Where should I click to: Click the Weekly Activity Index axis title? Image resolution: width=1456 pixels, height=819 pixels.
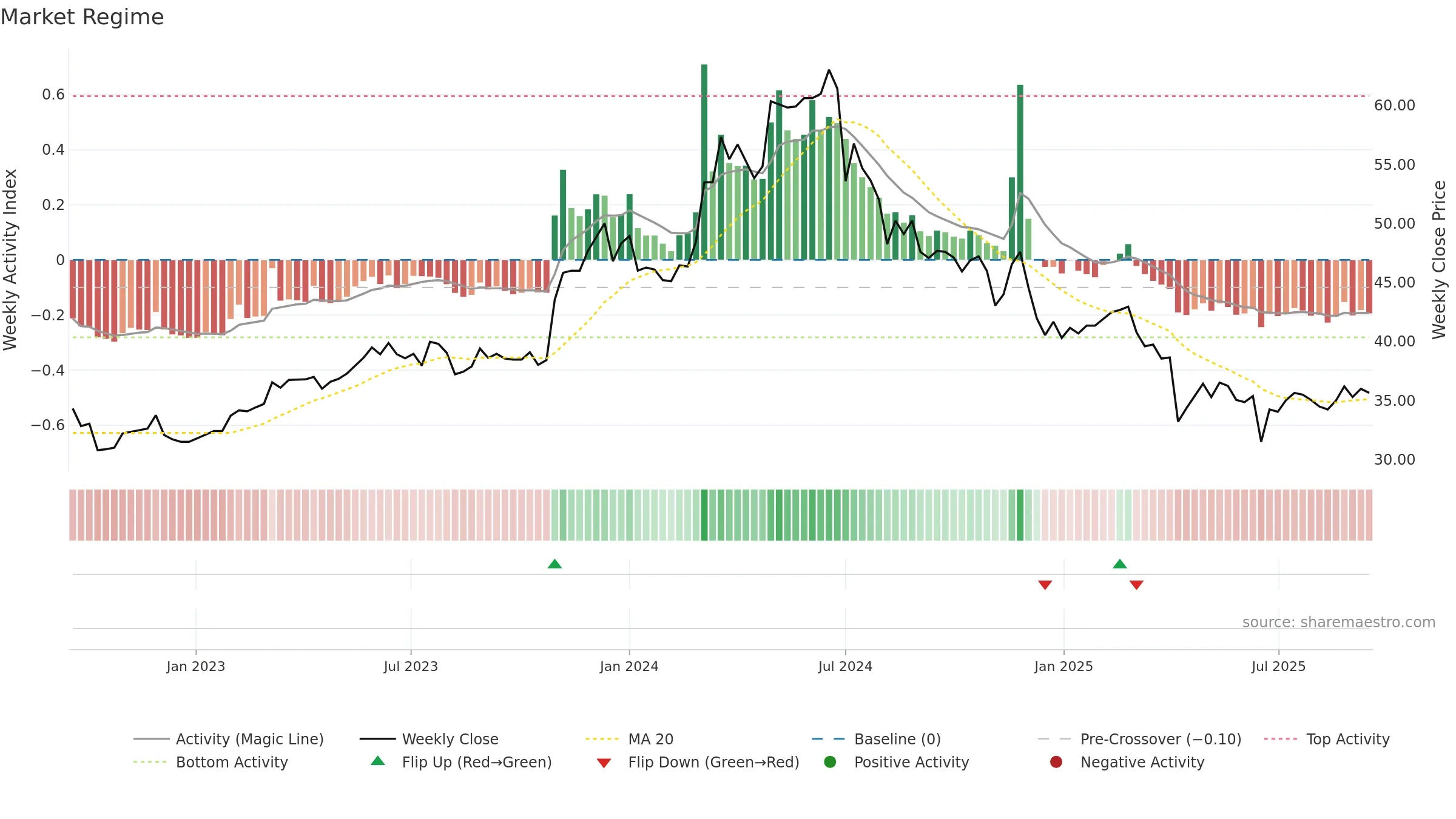pyautogui.click(x=10, y=260)
